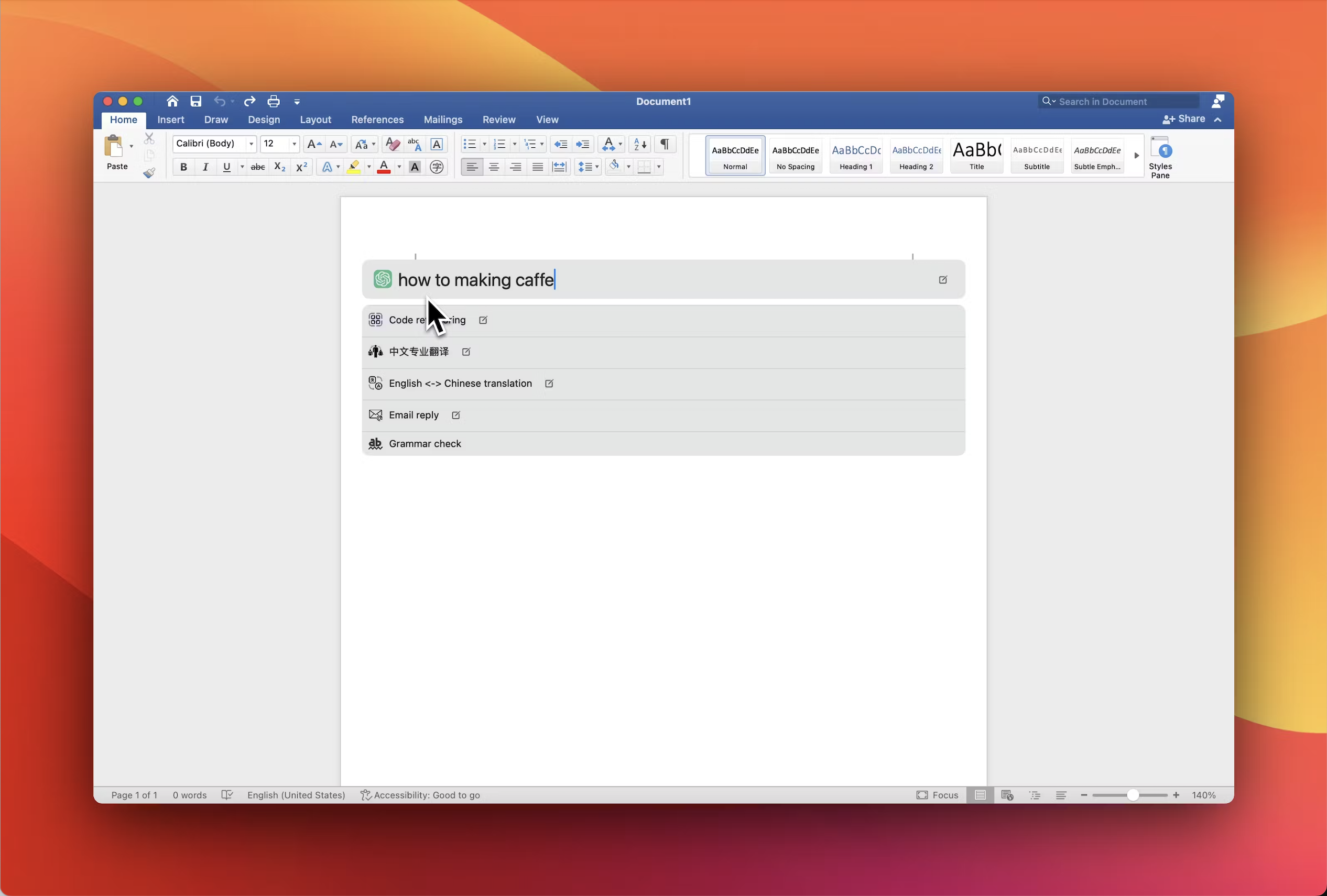Viewport: 1327px width, 896px height.
Task: Toggle Bold formatting
Action: tap(183, 167)
